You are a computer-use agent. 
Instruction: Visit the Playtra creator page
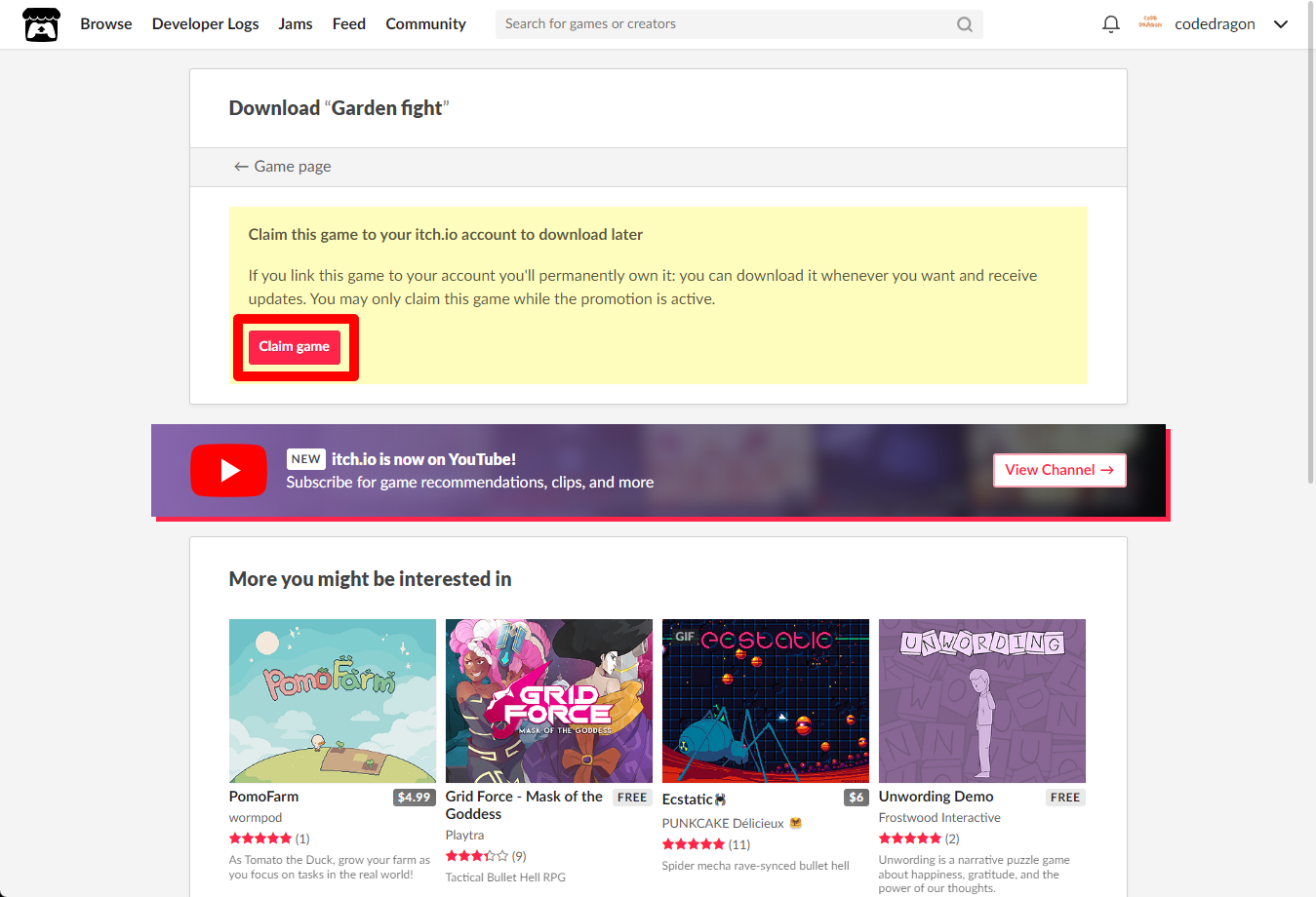coord(465,836)
